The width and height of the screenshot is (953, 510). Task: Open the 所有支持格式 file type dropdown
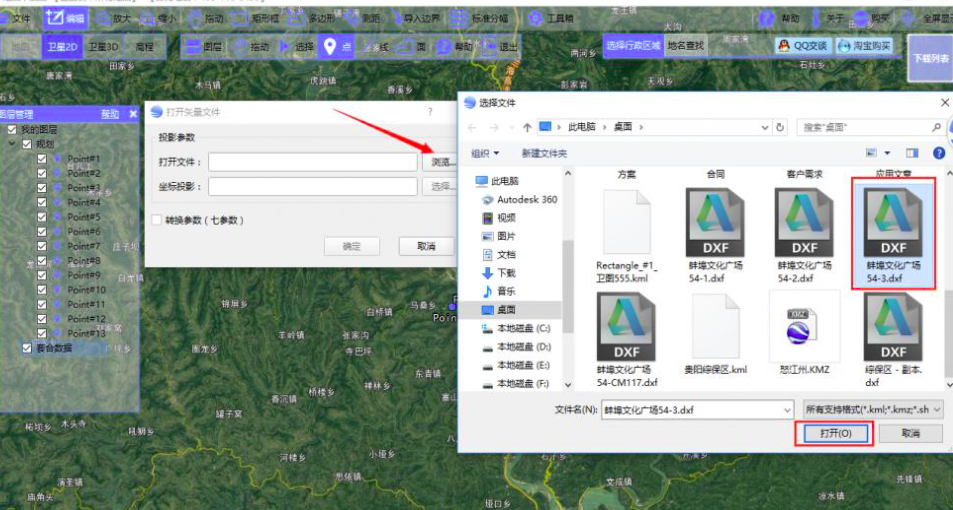[872, 410]
